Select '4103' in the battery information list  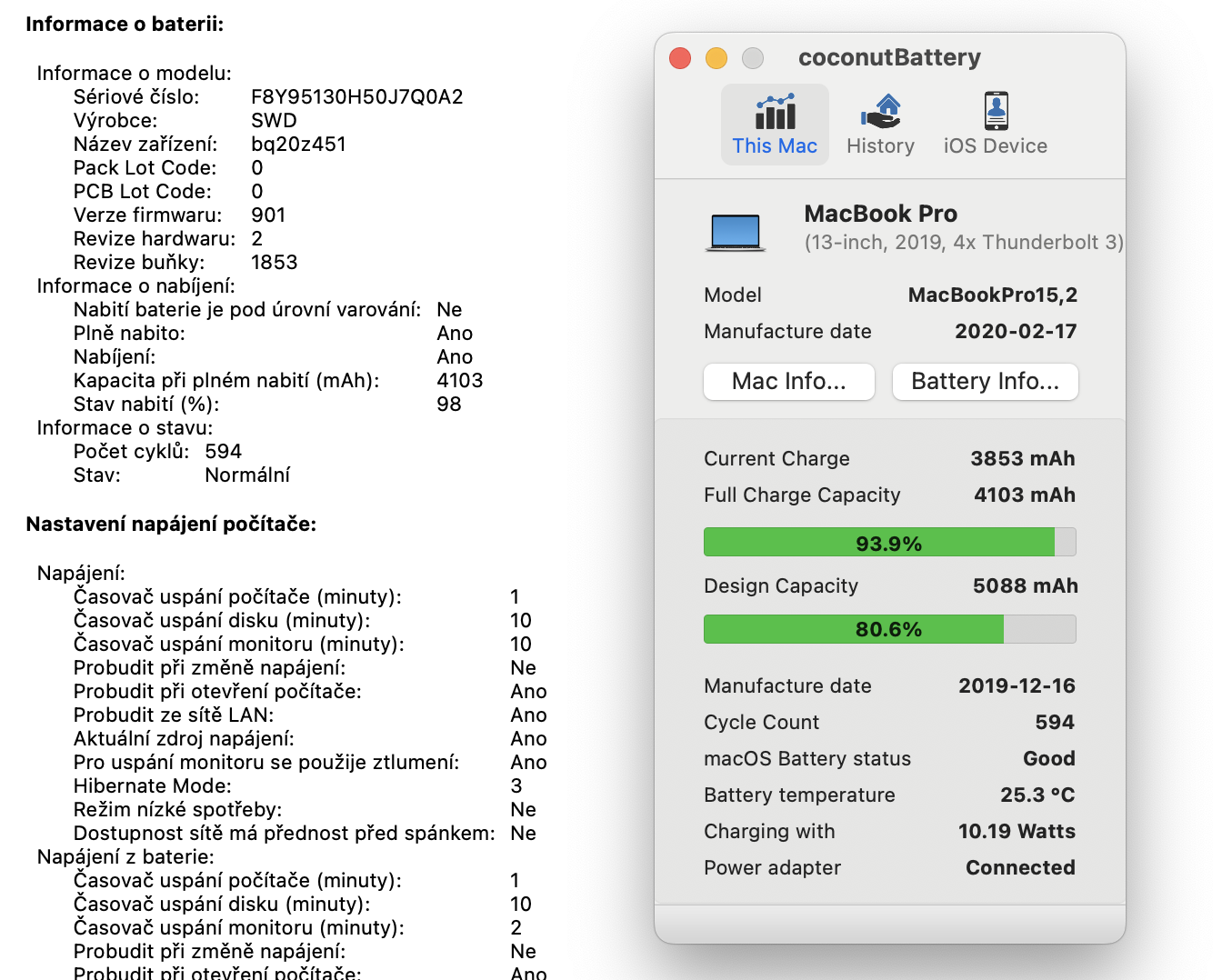click(x=460, y=381)
